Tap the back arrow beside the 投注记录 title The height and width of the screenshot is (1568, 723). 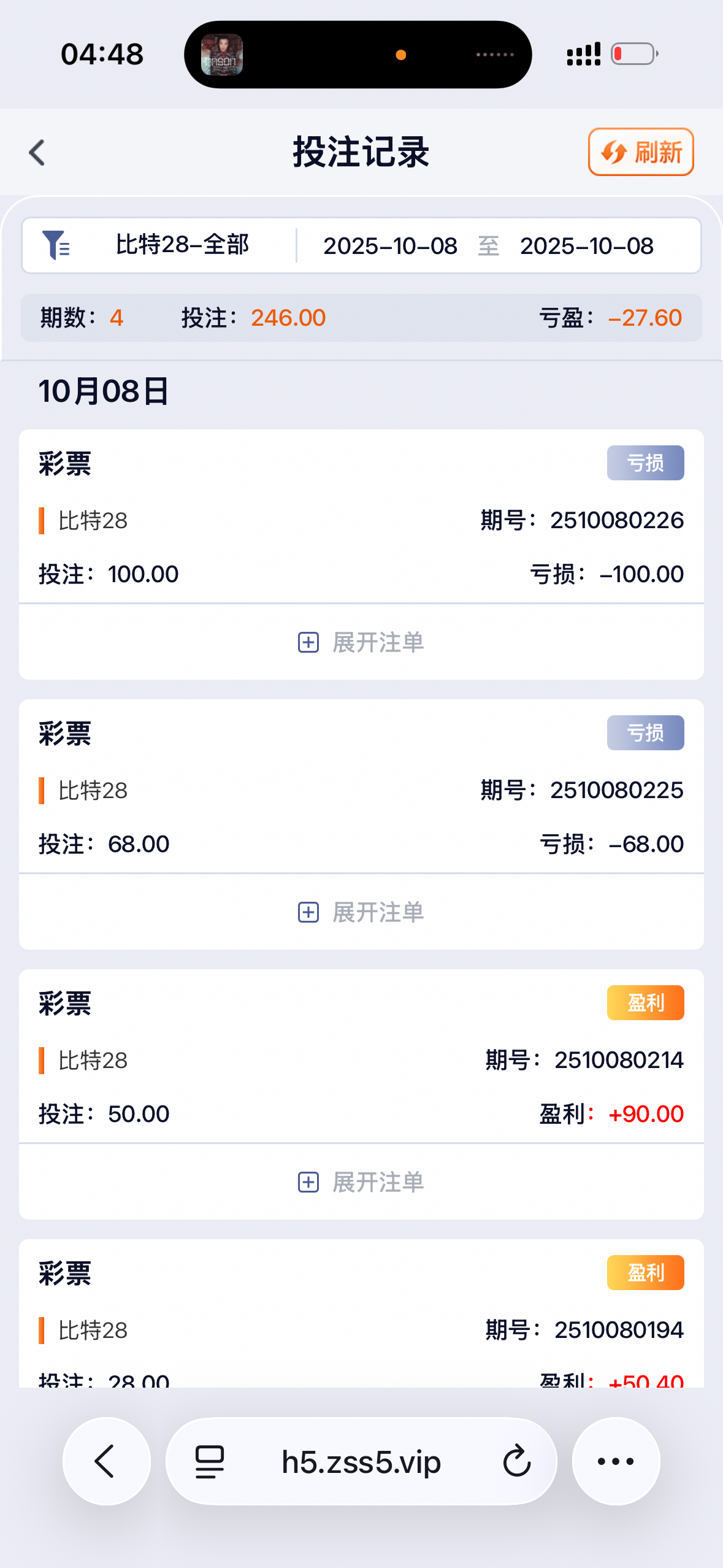[x=37, y=153]
